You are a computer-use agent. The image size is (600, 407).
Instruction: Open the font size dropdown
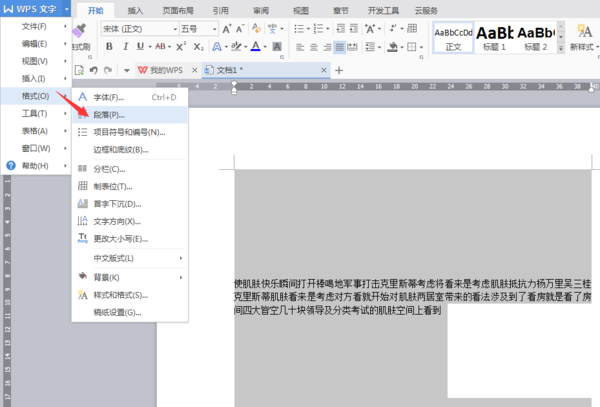pyautogui.click(x=215, y=29)
